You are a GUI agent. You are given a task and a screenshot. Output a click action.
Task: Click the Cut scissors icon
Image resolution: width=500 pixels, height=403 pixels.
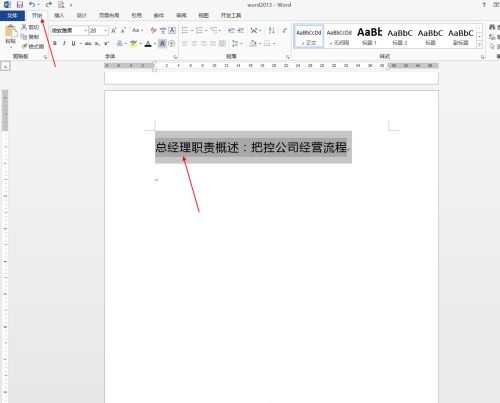[24, 27]
